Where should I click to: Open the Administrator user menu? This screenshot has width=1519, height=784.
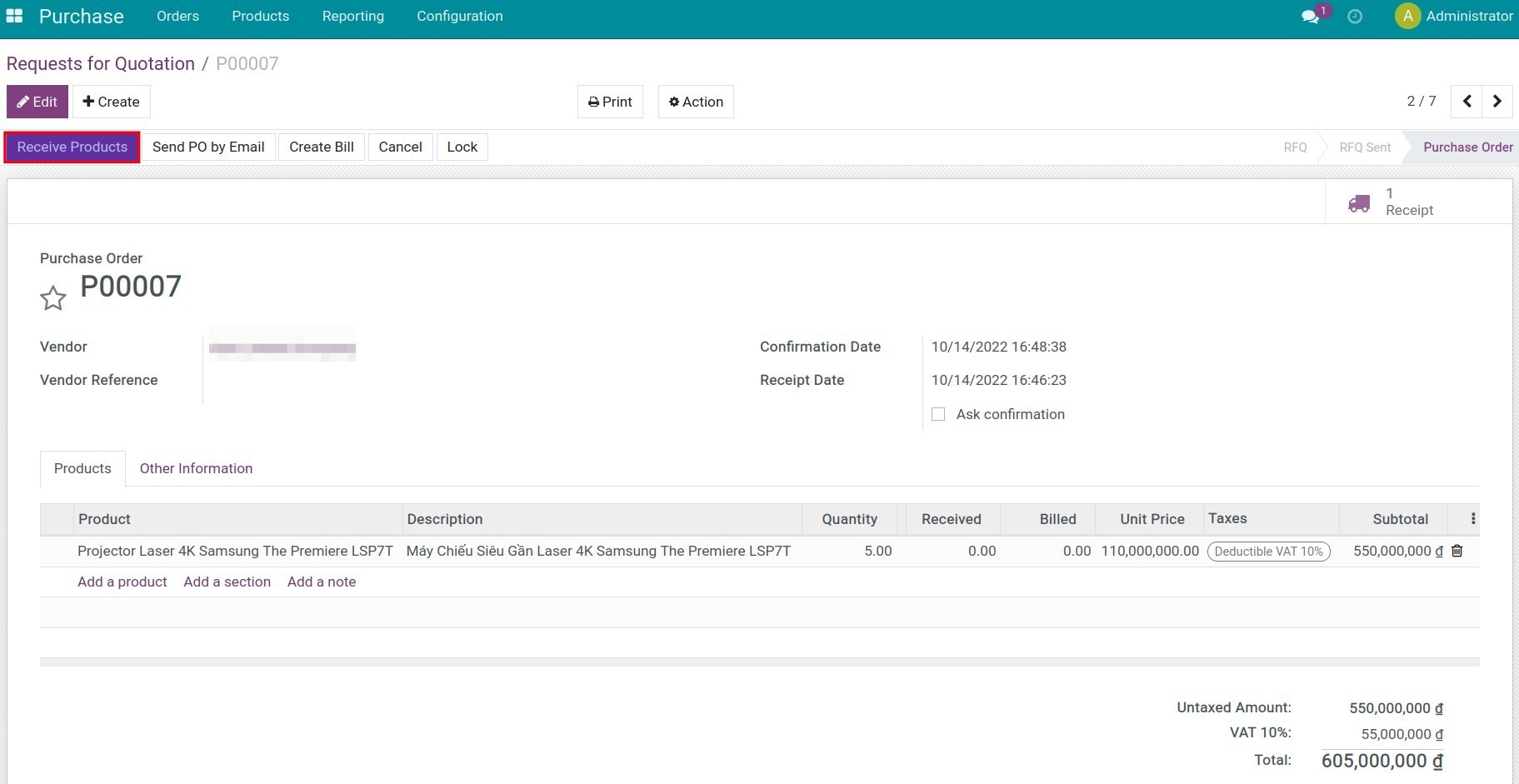pos(1454,16)
